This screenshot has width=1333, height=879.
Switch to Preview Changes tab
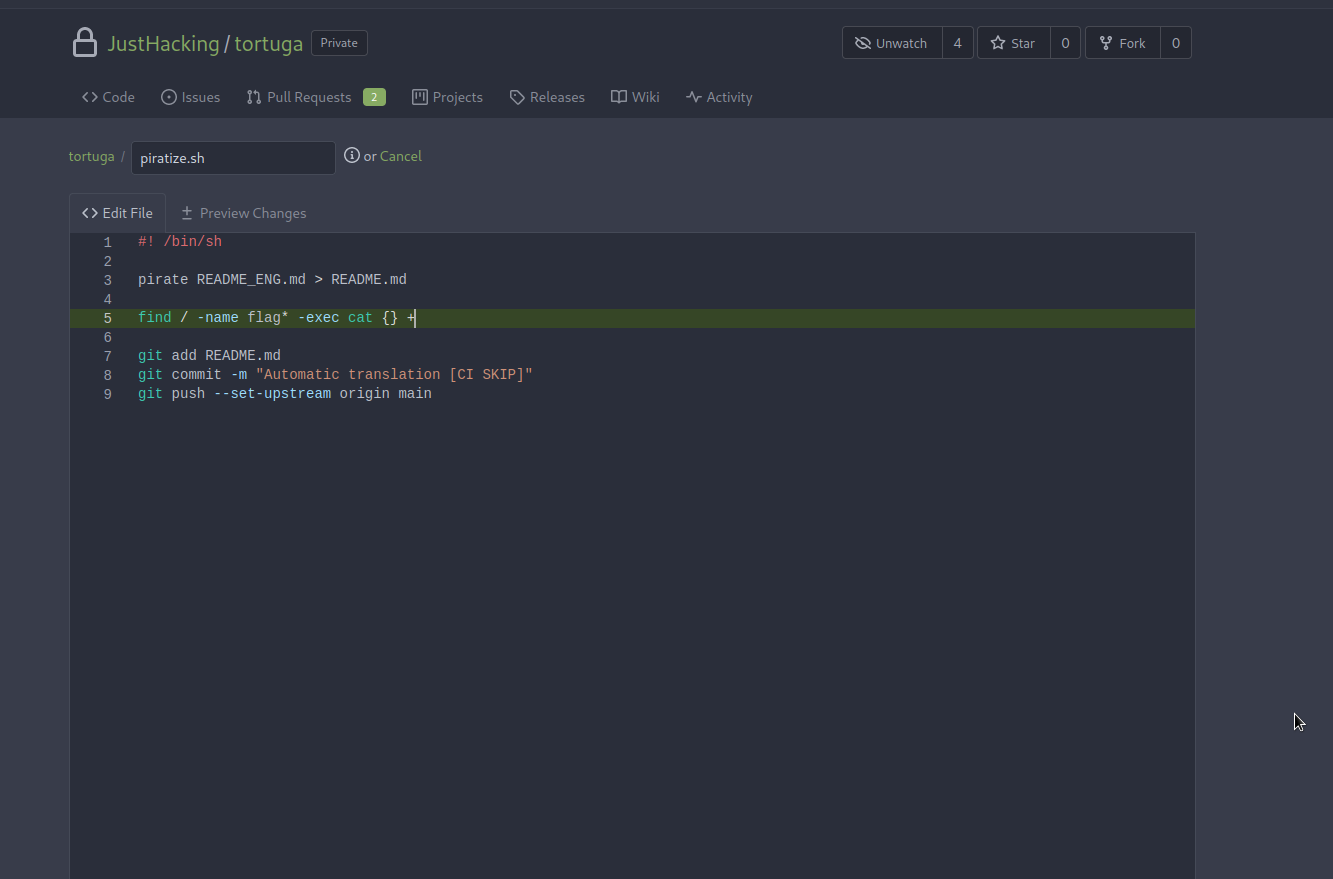pos(243,213)
